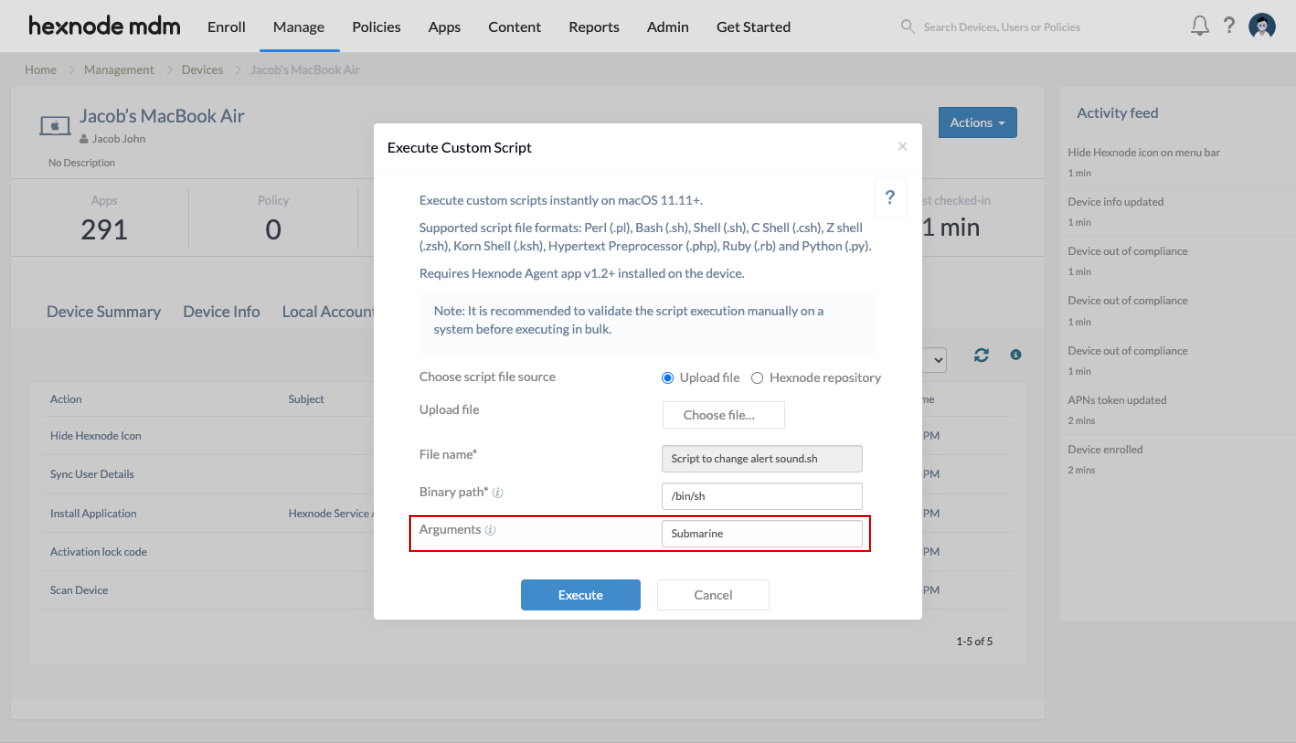Click the Apps count 291

tap(104, 230)
